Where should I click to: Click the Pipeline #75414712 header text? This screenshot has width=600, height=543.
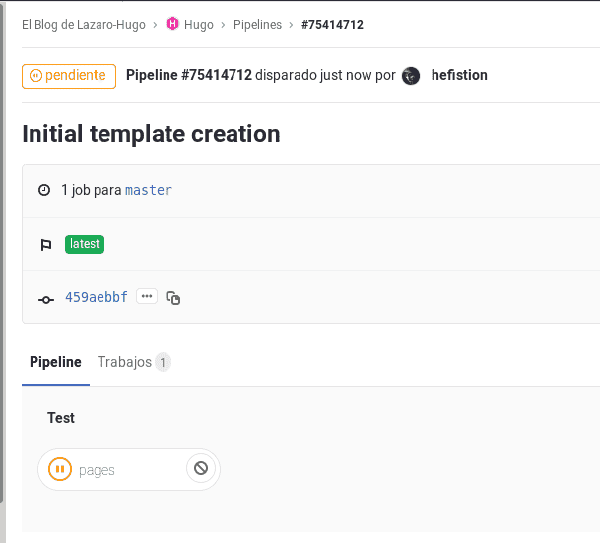(189, 75)
